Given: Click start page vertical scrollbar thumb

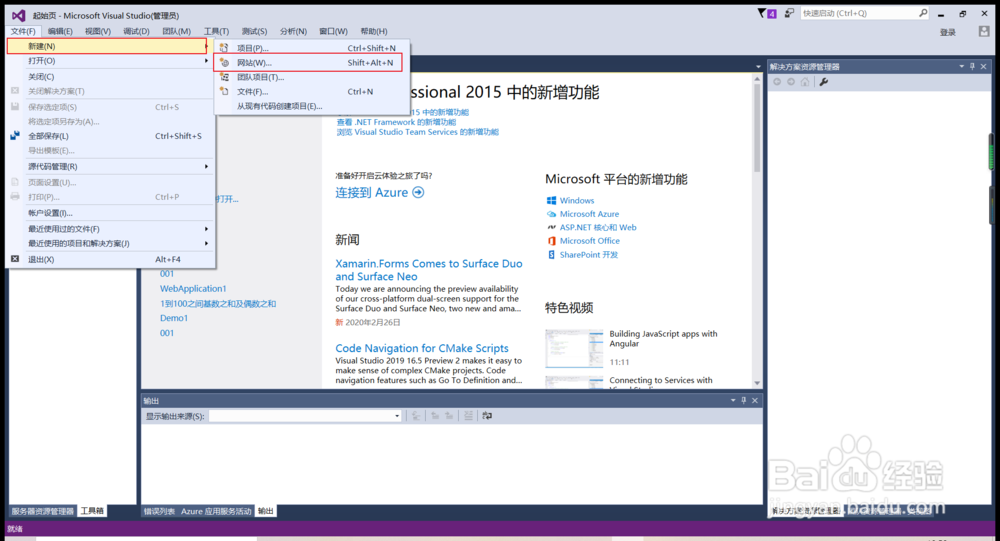Looking at the screenshot, I should pyautogui.click(x=757, y=128).
